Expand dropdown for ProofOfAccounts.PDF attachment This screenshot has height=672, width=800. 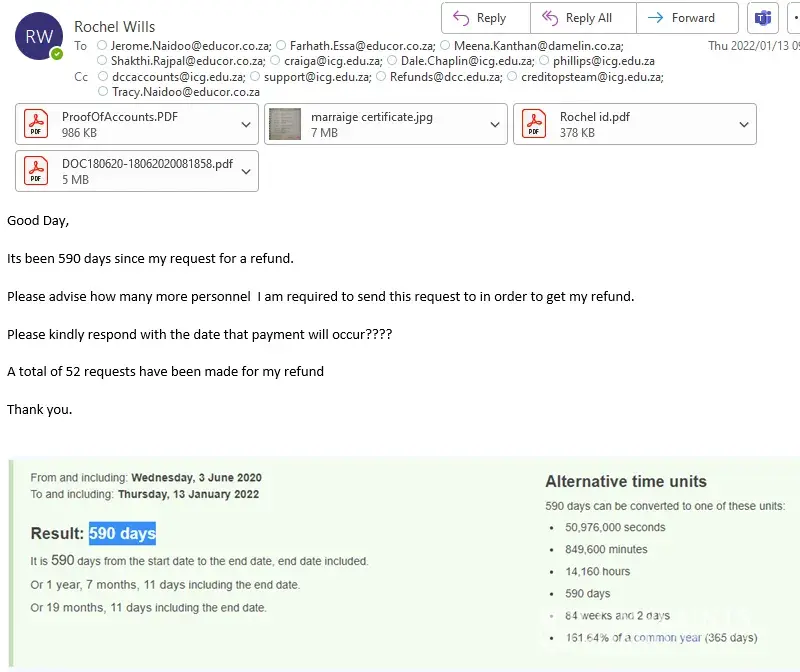pos(246,124)
